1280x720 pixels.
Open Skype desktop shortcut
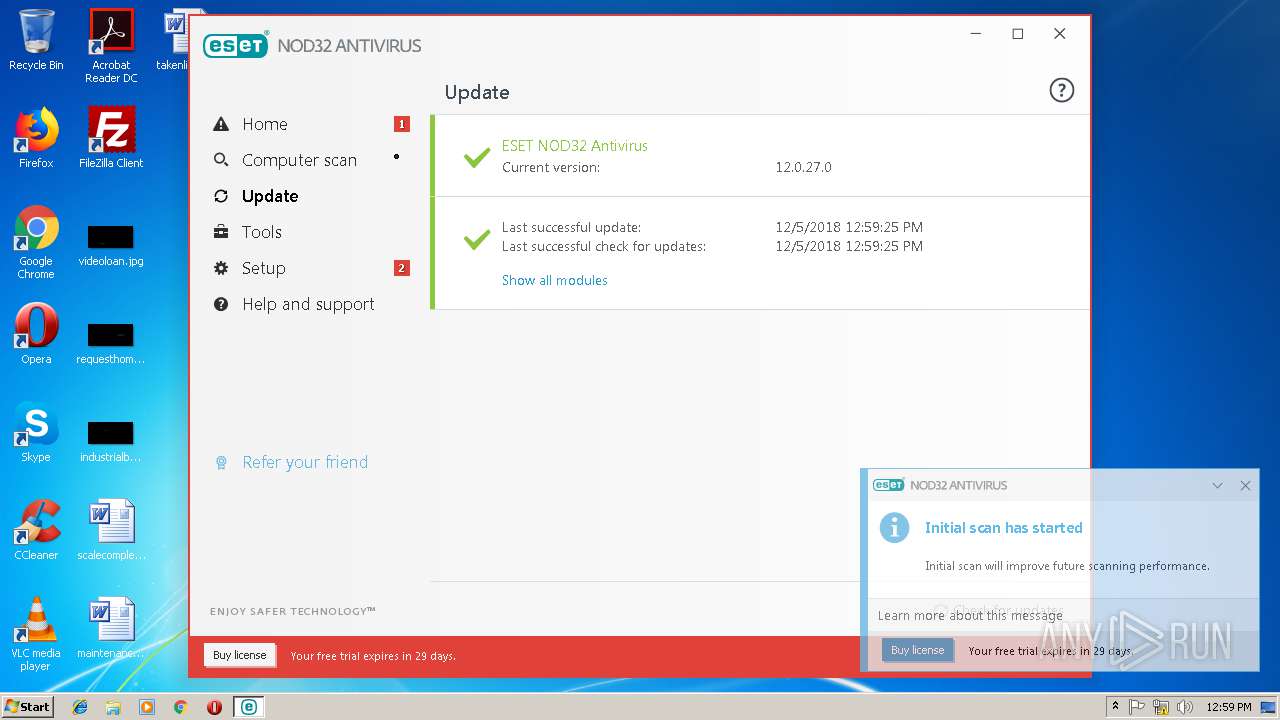(x=36, y=432)
